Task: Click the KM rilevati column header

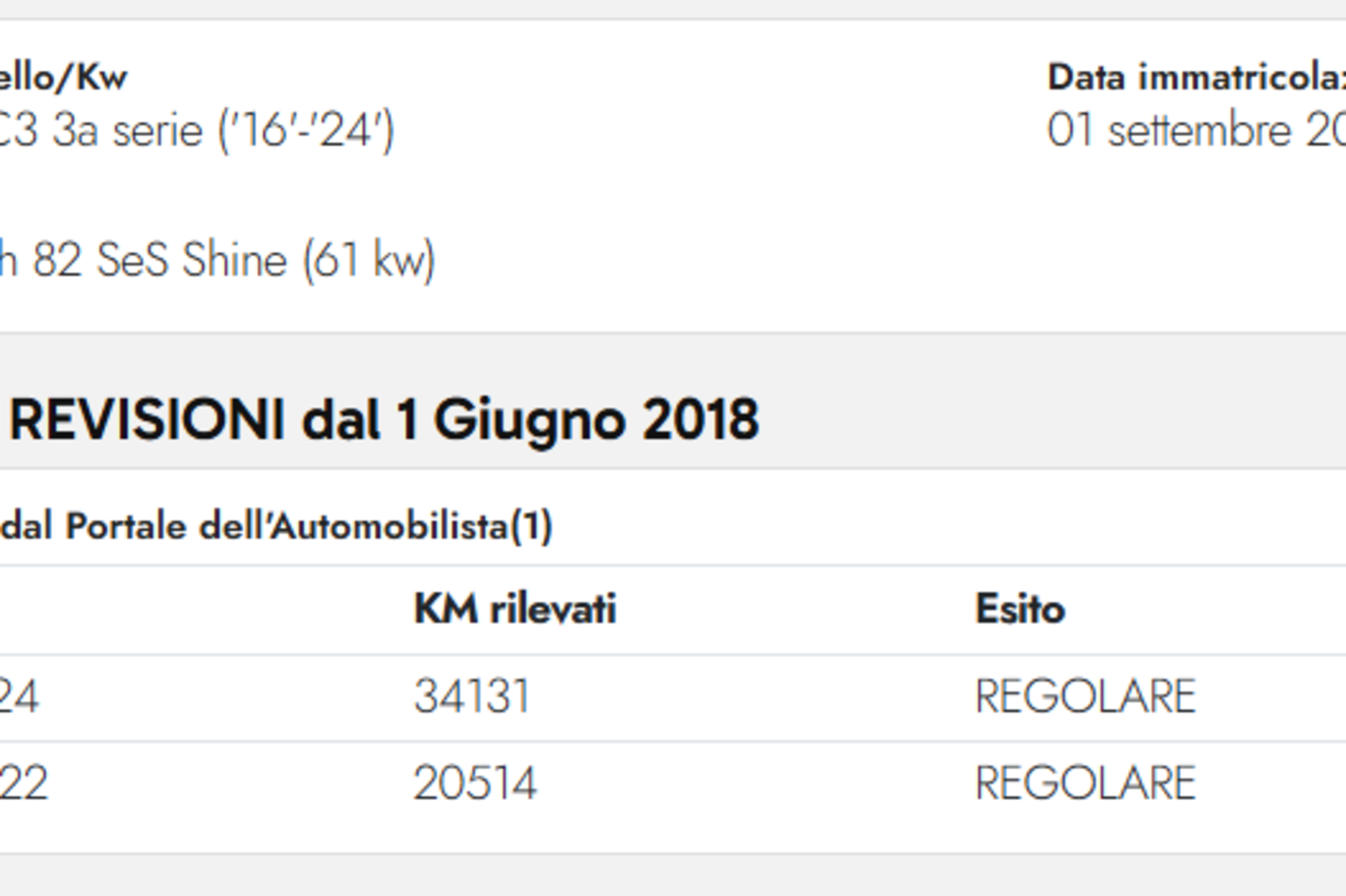Action: pyautogui.click(x=515, y=608)
